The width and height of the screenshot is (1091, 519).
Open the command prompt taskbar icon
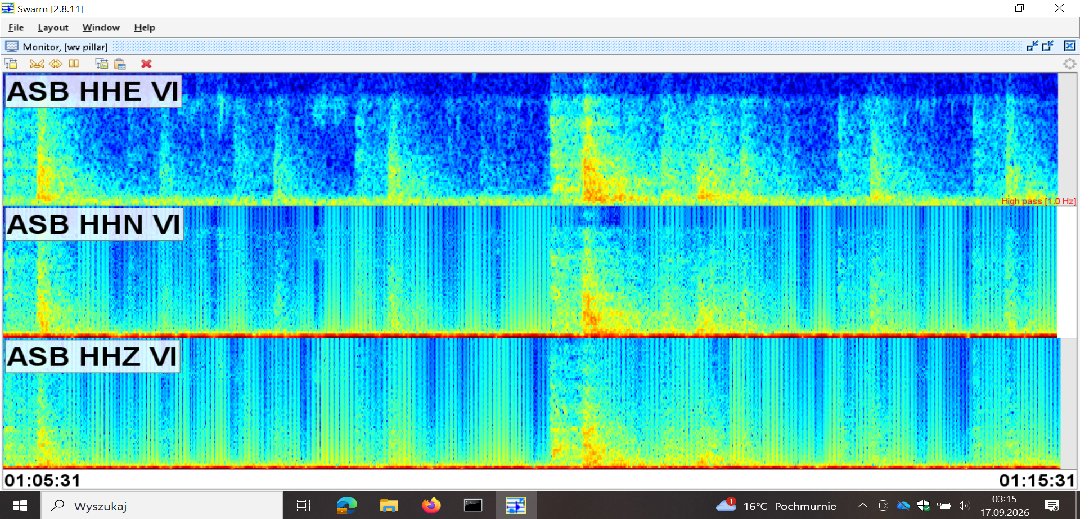[473, 506]
